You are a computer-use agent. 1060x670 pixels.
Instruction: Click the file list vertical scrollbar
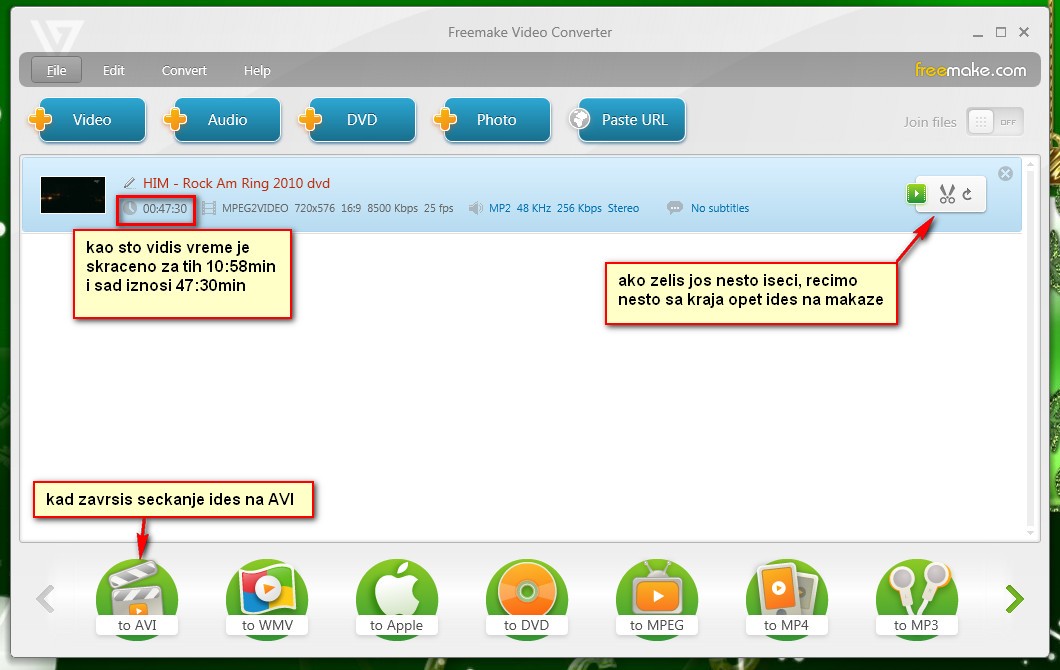(x=1030, y=348)
